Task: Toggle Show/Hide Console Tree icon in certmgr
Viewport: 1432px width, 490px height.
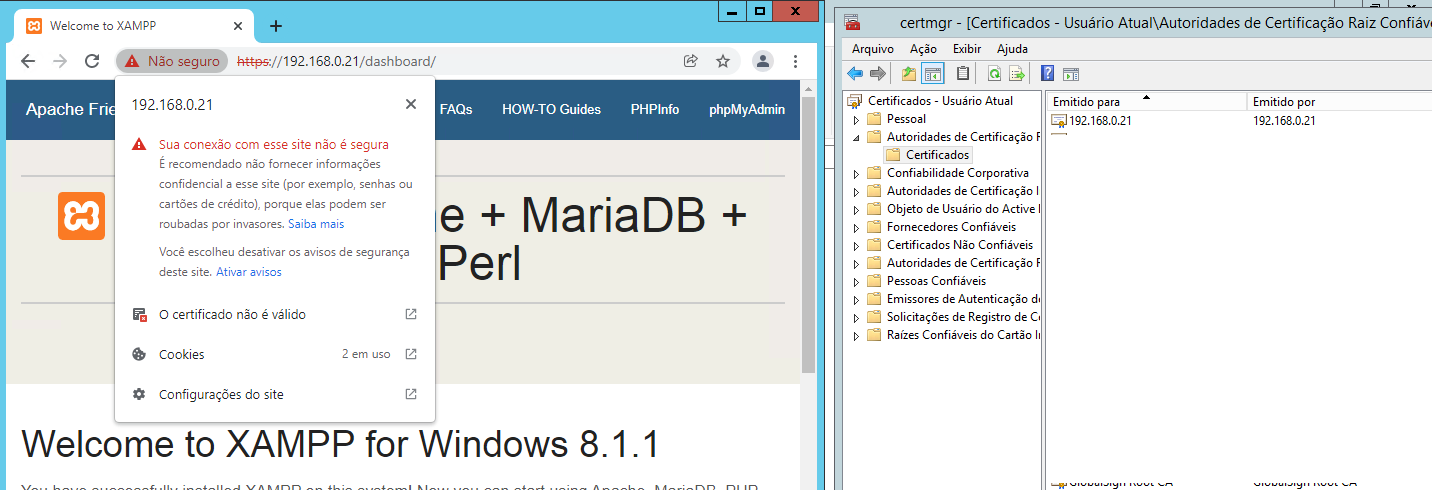Action: click(x=933, y=73)
